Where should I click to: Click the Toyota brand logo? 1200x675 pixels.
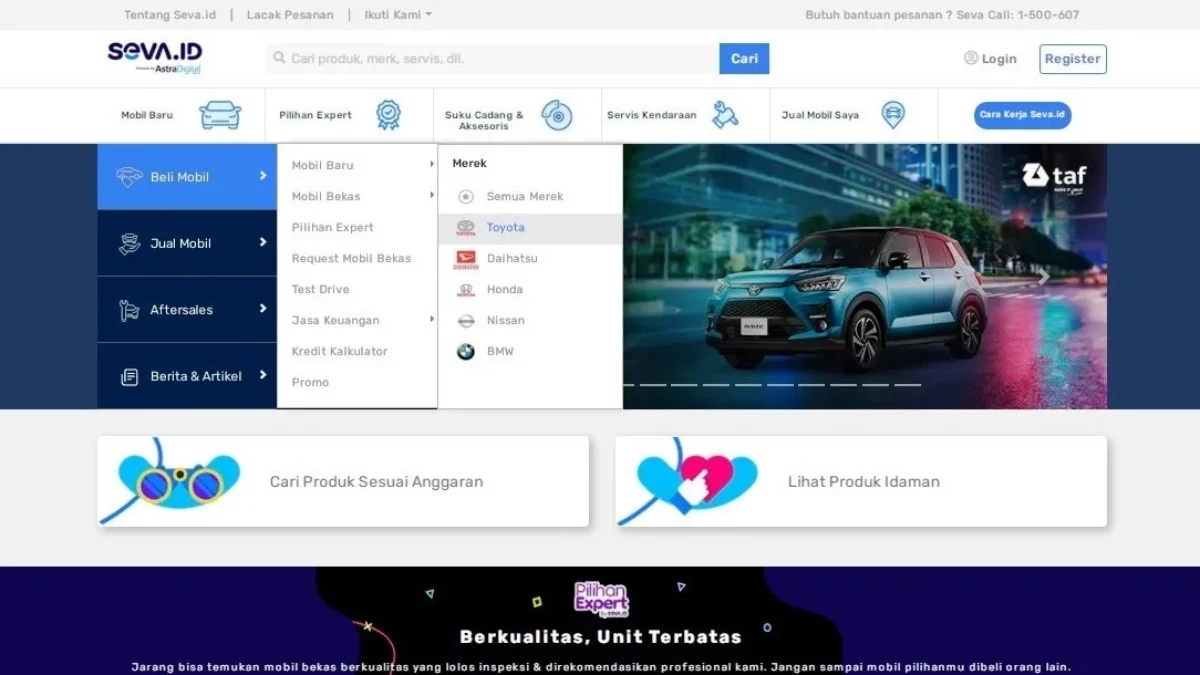pyautogui.click(x=466, y=228)
